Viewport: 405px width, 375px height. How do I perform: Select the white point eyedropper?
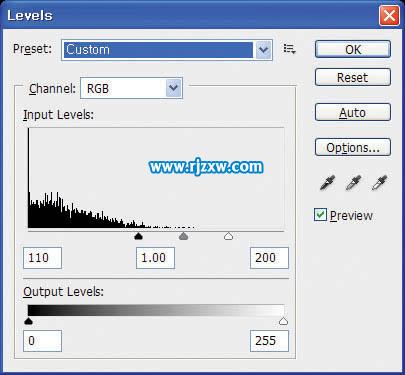point(379,183)
